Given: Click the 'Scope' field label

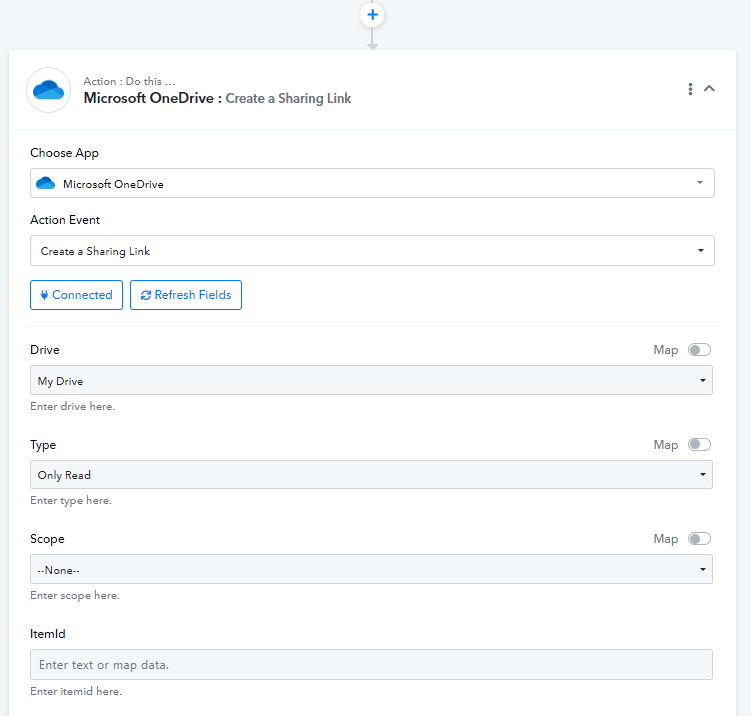Looking at the screenshot, I should (47, 539).
